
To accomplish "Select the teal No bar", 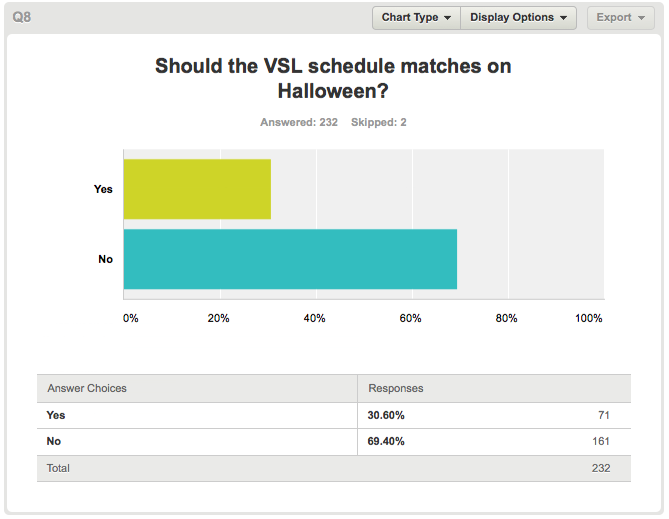I will [290, 259].
